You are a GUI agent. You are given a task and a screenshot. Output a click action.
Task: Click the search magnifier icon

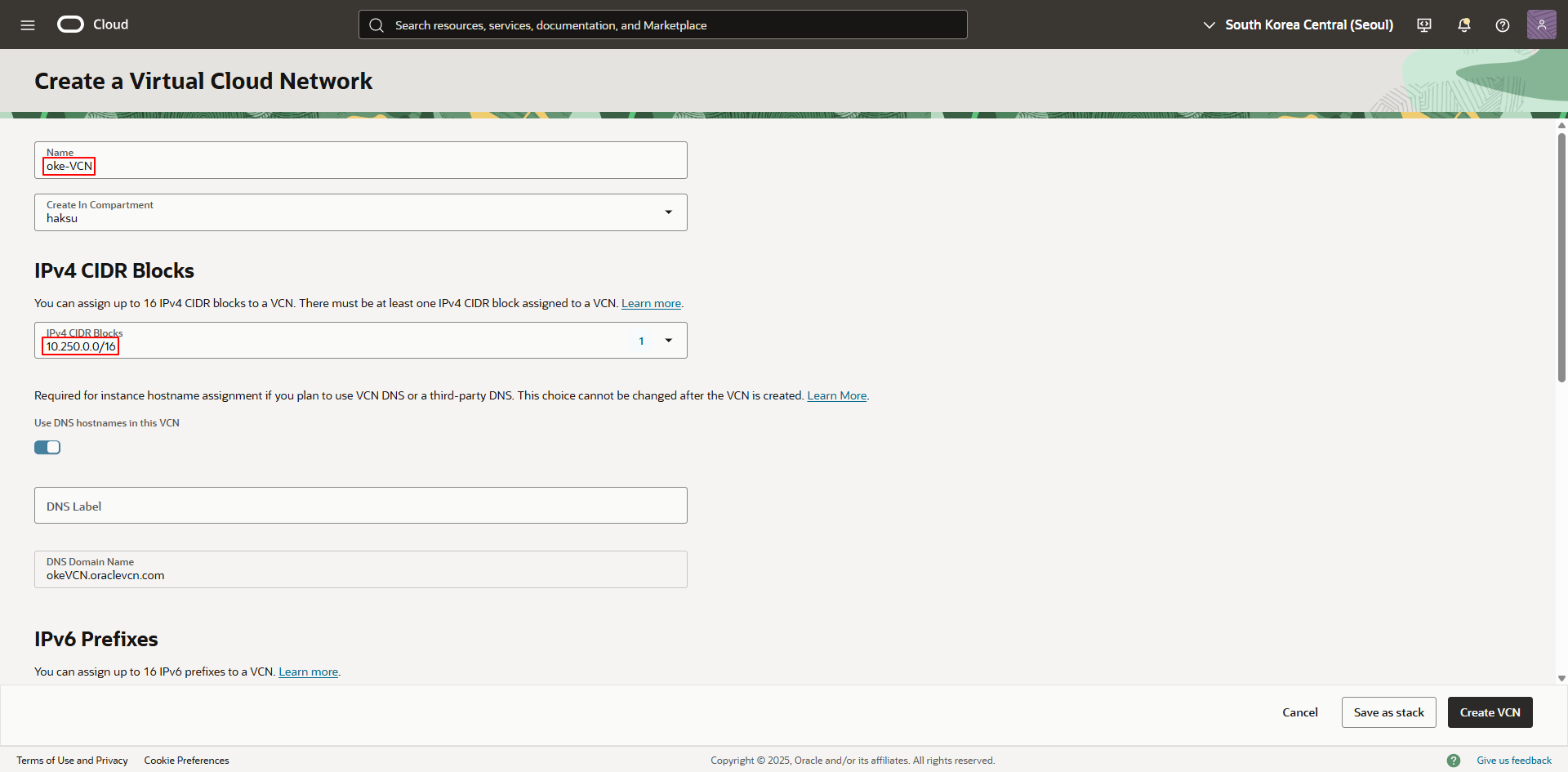click(376, 25)
